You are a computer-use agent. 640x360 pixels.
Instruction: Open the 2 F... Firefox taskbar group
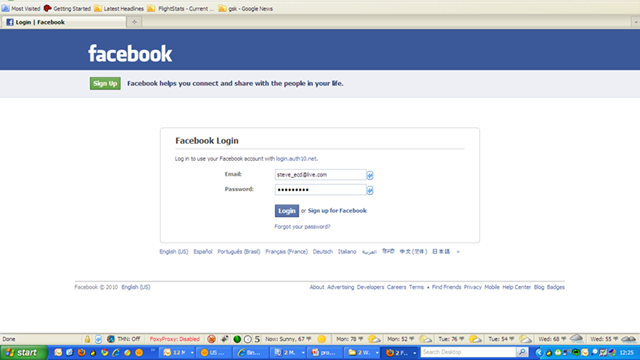point(400,352)
